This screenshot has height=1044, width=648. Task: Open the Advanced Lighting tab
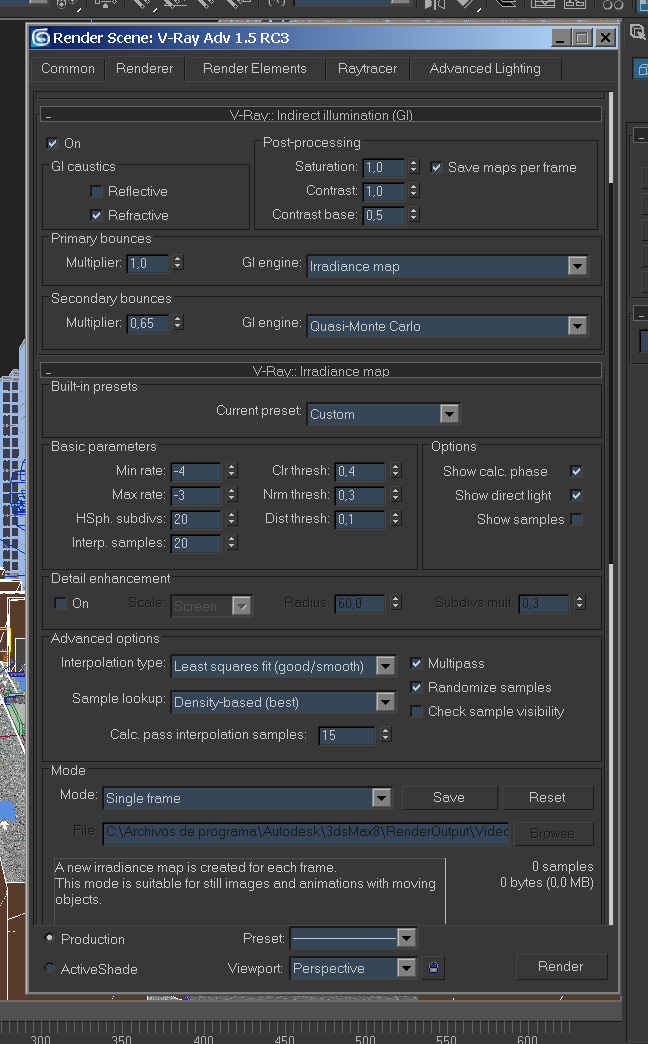(485, 69)
